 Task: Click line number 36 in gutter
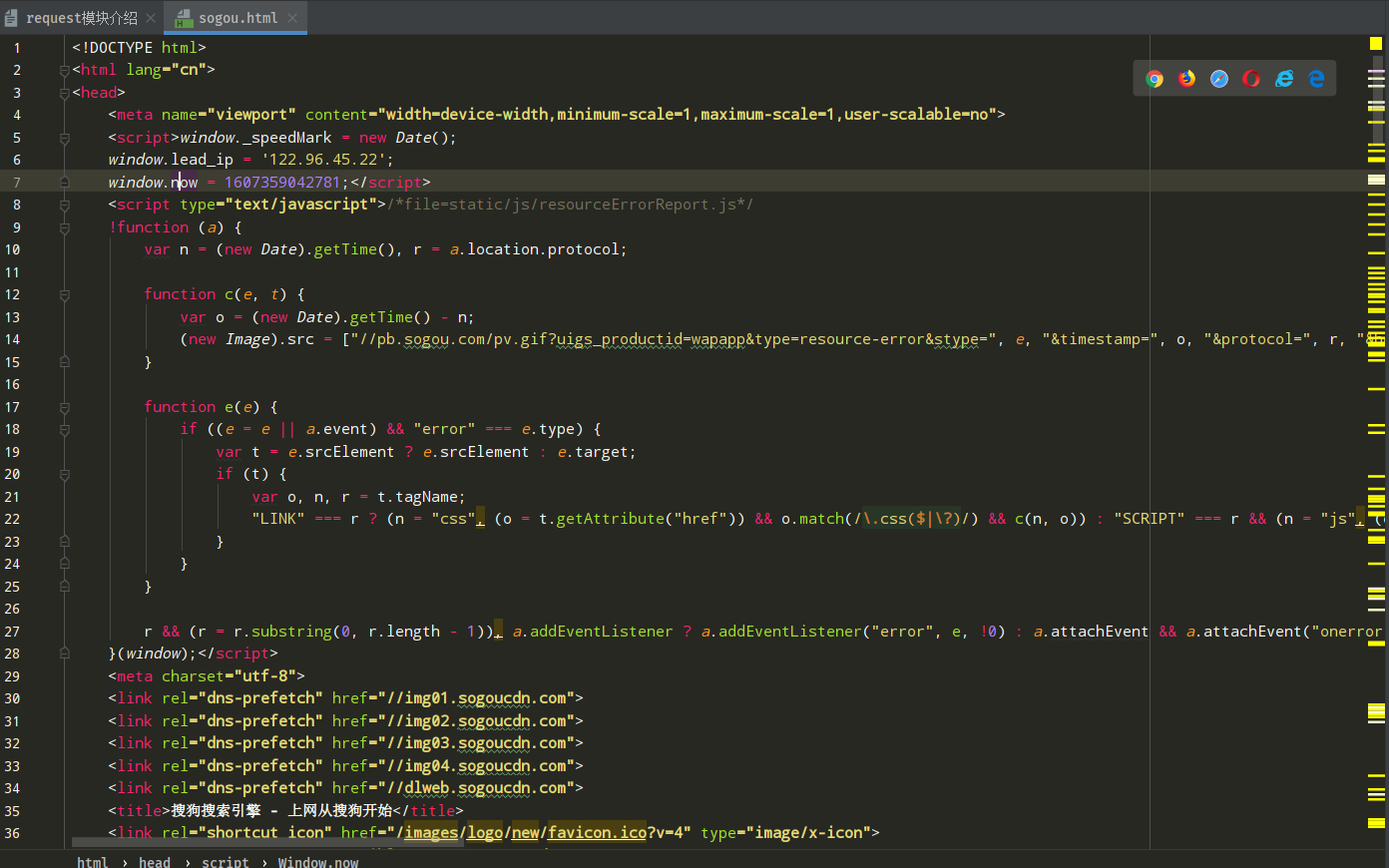click(x=12, y=833)
